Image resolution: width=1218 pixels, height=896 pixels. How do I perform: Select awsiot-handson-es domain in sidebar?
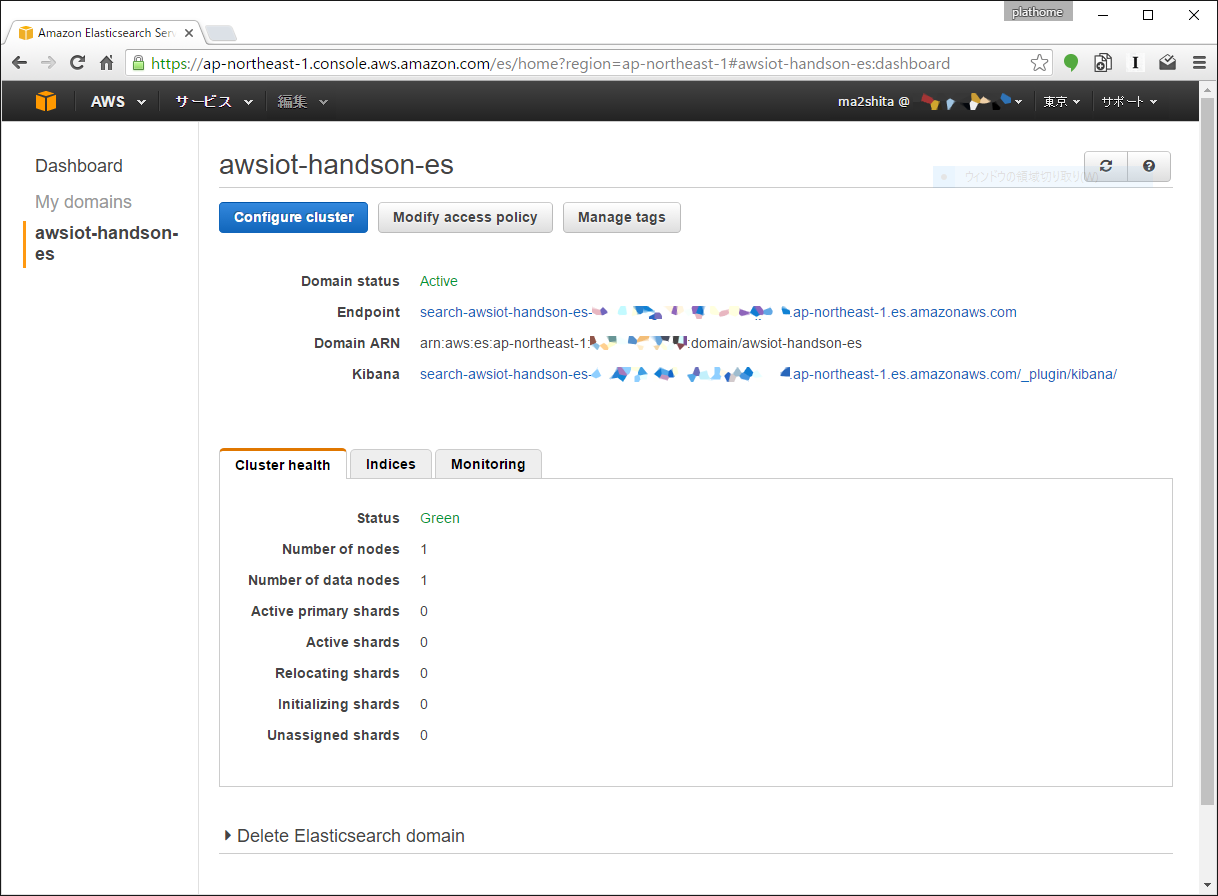[106, 243]
